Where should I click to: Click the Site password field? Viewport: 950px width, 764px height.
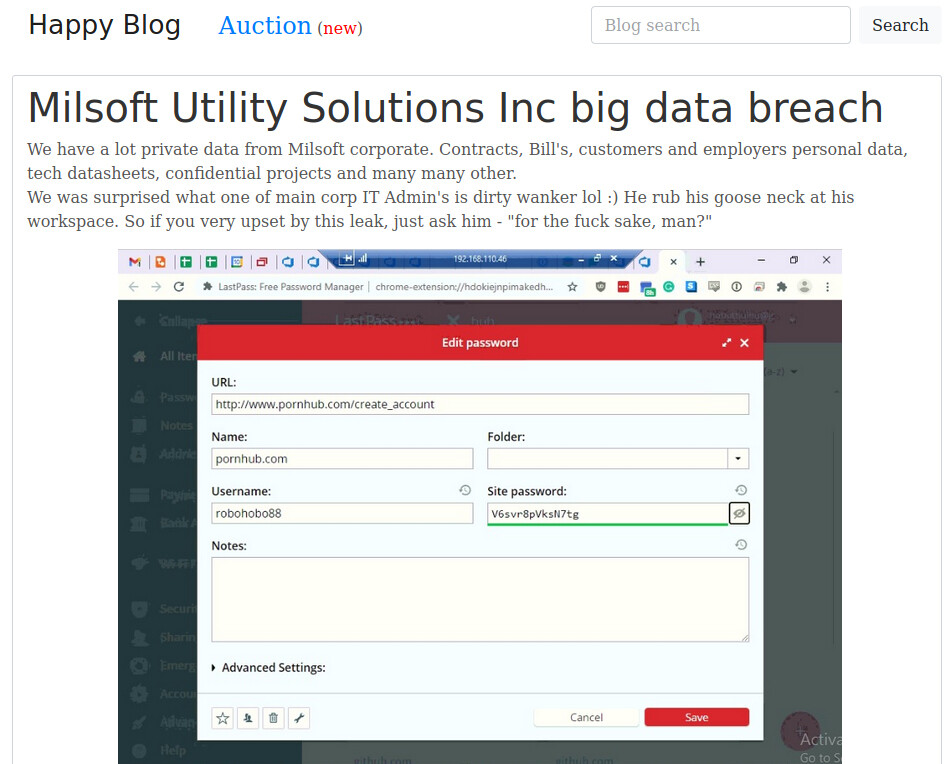pos(607,514)
